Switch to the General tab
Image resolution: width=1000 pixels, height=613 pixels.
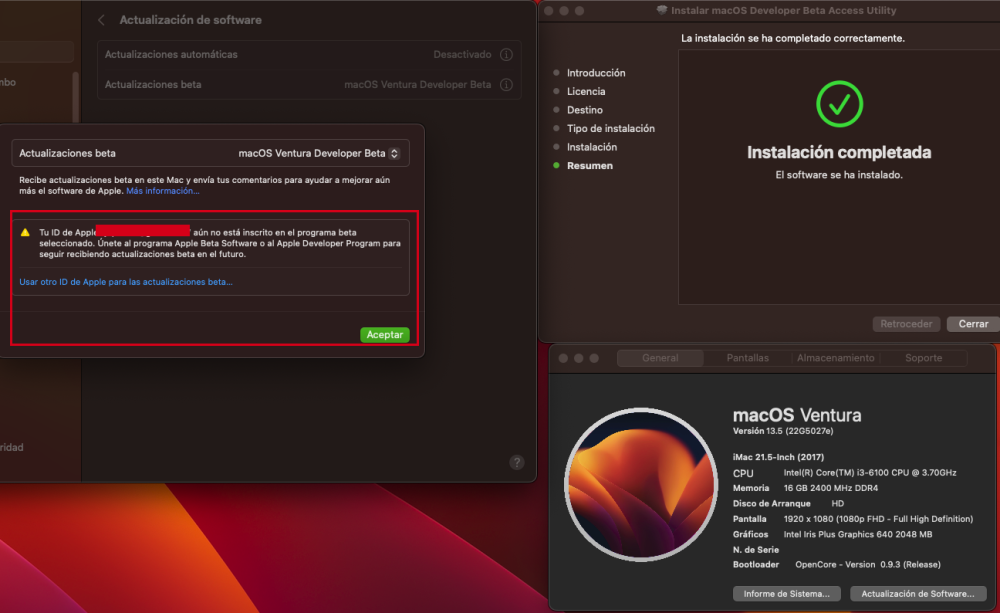point(660,358)
